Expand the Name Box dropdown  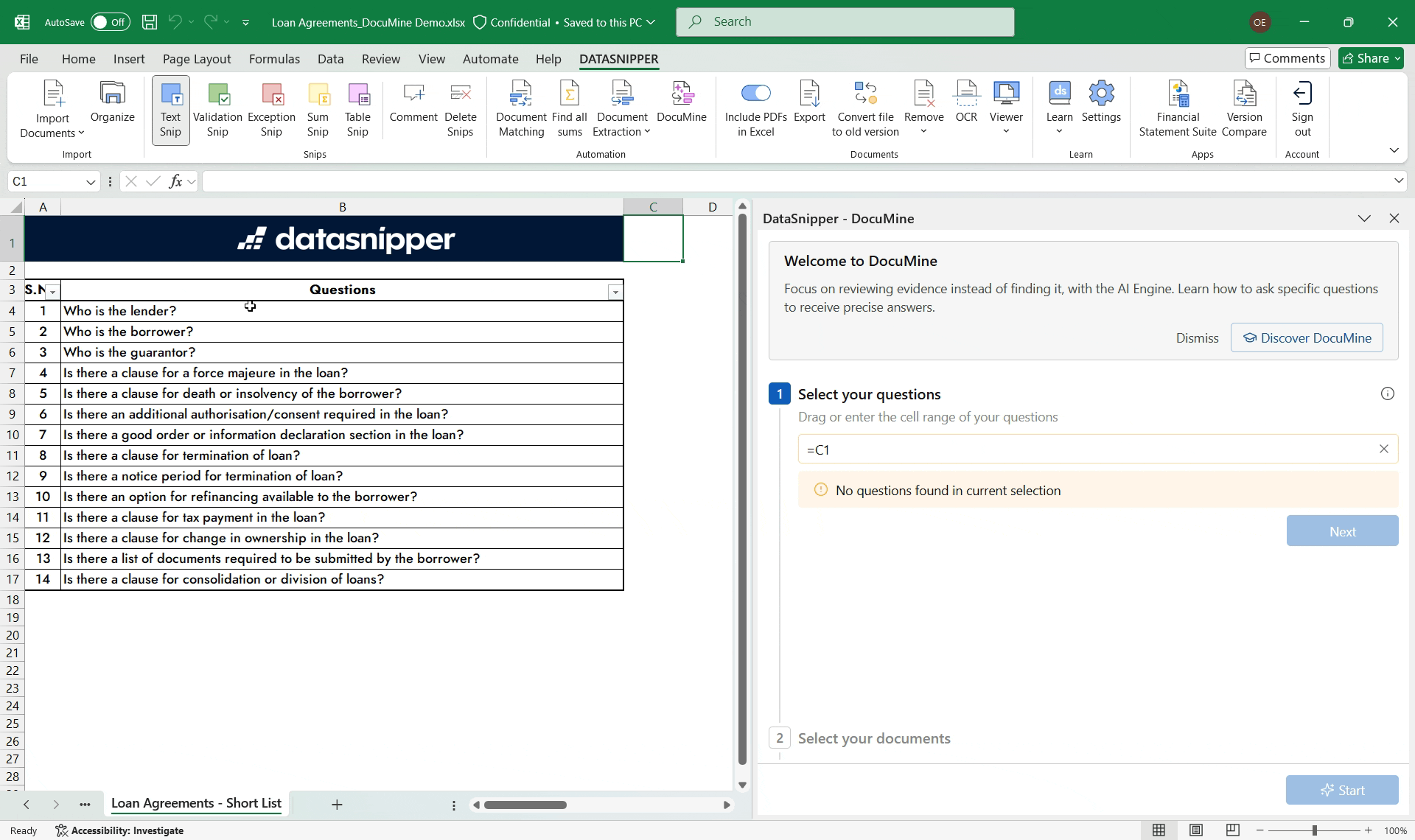[91, 182]
